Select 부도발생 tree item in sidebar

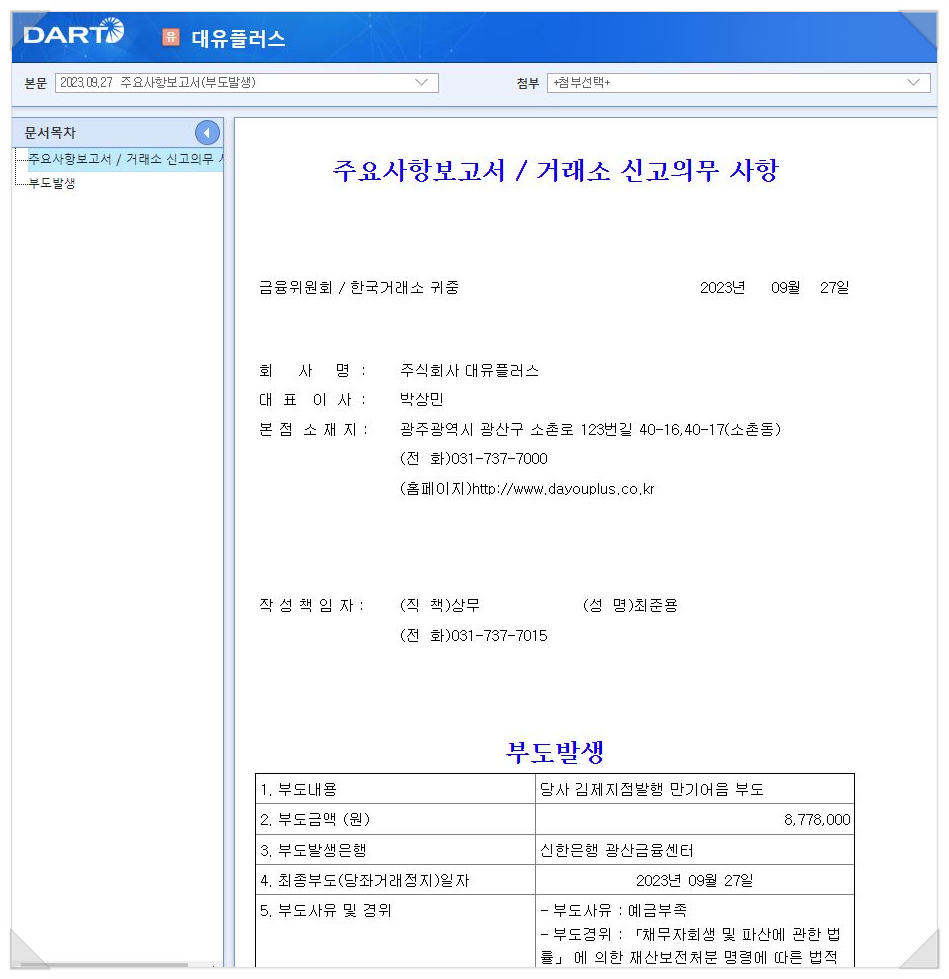click(52, 183)
